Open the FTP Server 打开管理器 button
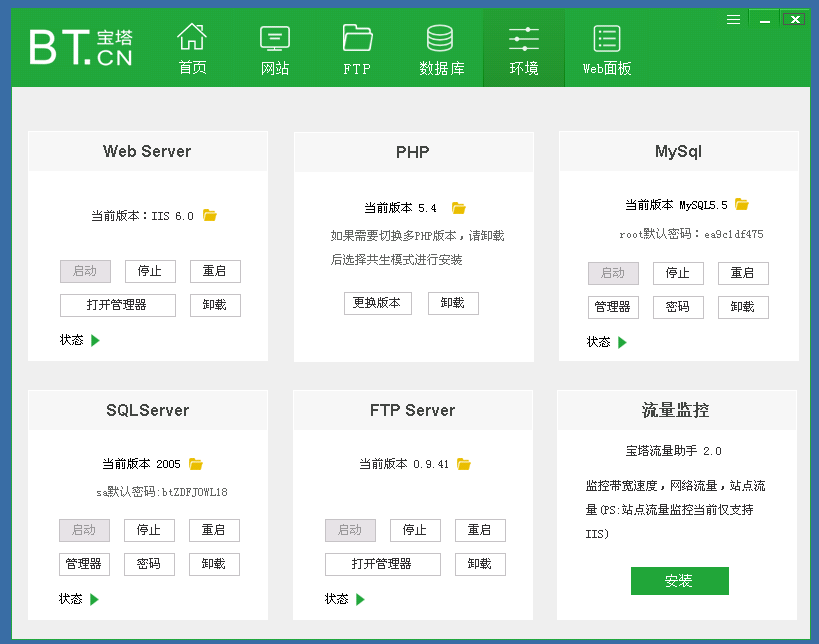The width and height of the screenshot is (819, 644). 382,564
